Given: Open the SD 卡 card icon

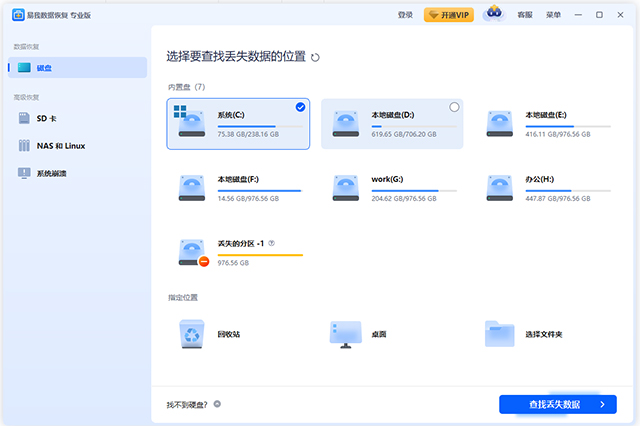Looking at the screenshot, I should [x=24, y=118].
